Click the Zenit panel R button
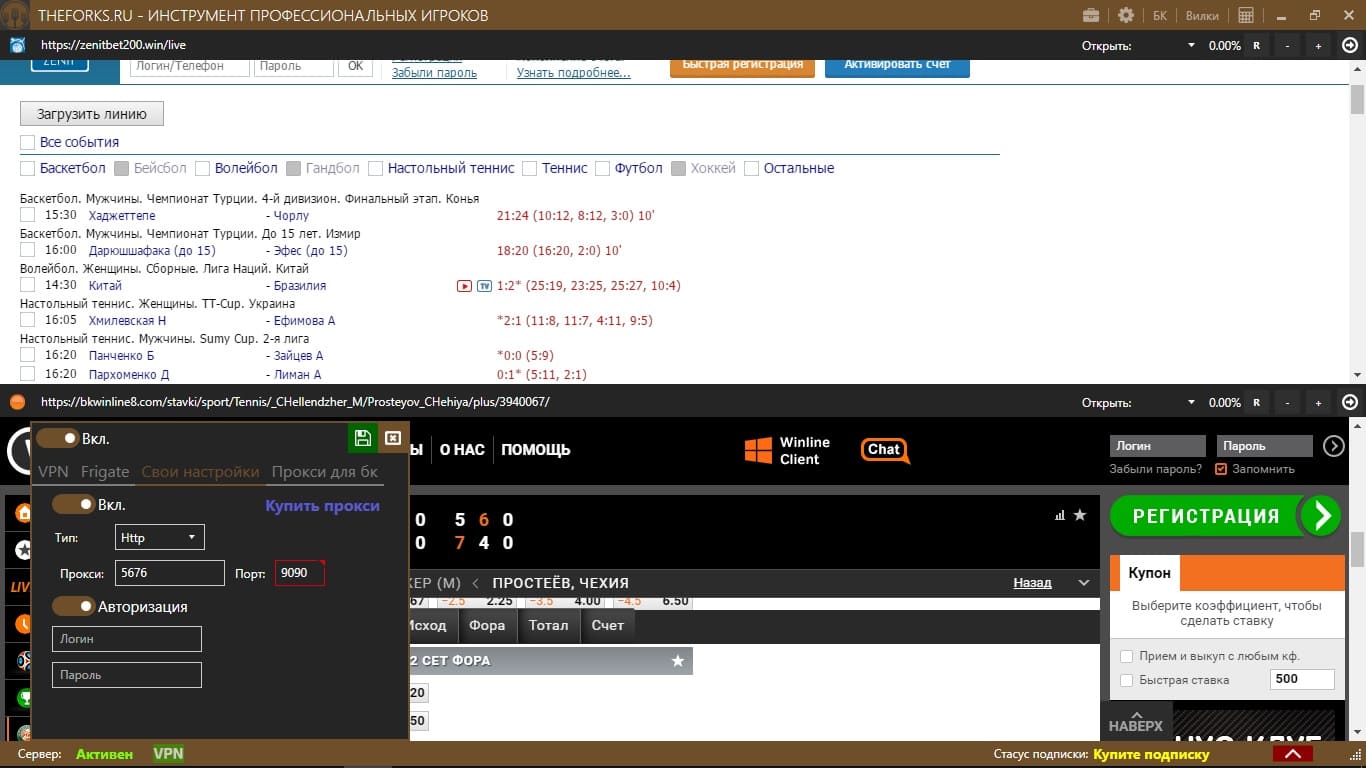The height and width of the screenshot is (768, 1366). (x=1257, y=45)
